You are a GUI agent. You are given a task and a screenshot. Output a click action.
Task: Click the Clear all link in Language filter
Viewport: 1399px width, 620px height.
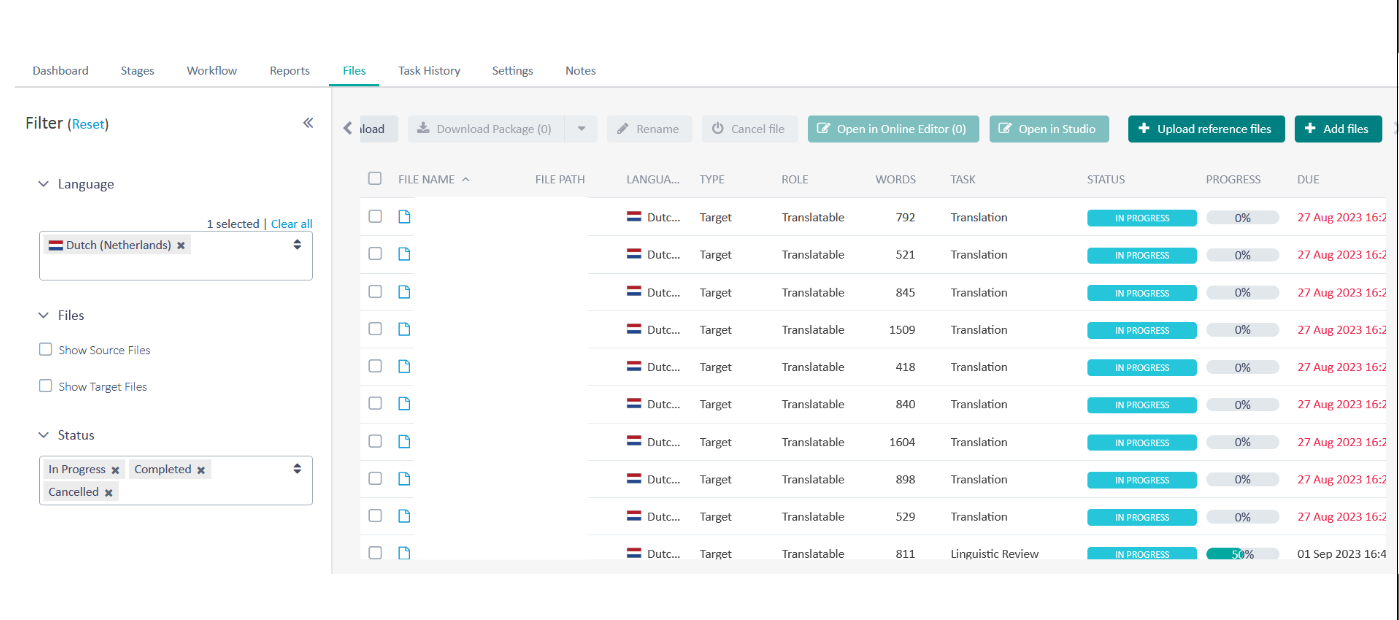(291, 223)
